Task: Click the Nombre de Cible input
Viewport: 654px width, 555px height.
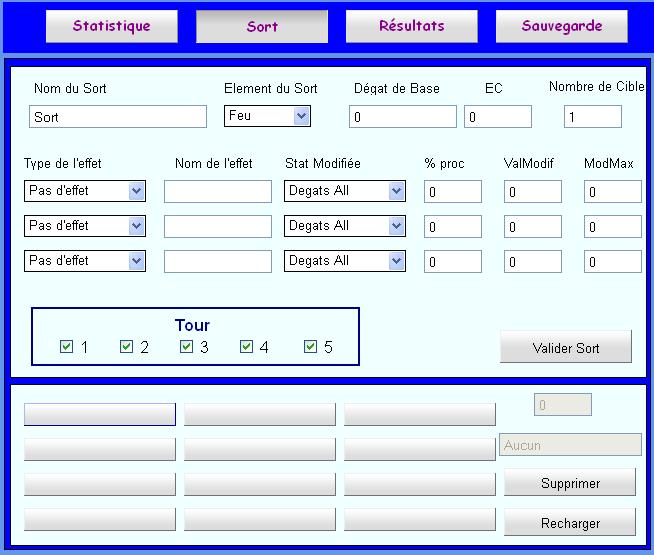Action: point(592,117)
